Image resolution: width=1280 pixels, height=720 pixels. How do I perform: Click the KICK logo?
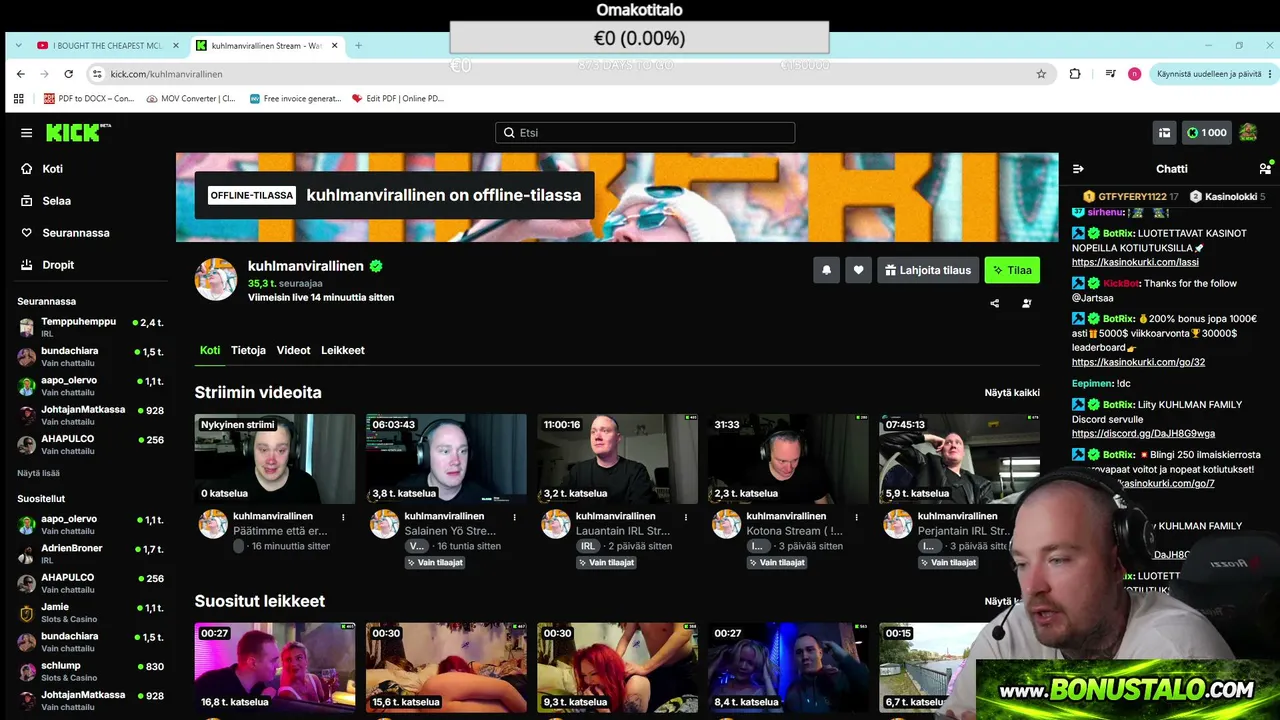point(75,132)
